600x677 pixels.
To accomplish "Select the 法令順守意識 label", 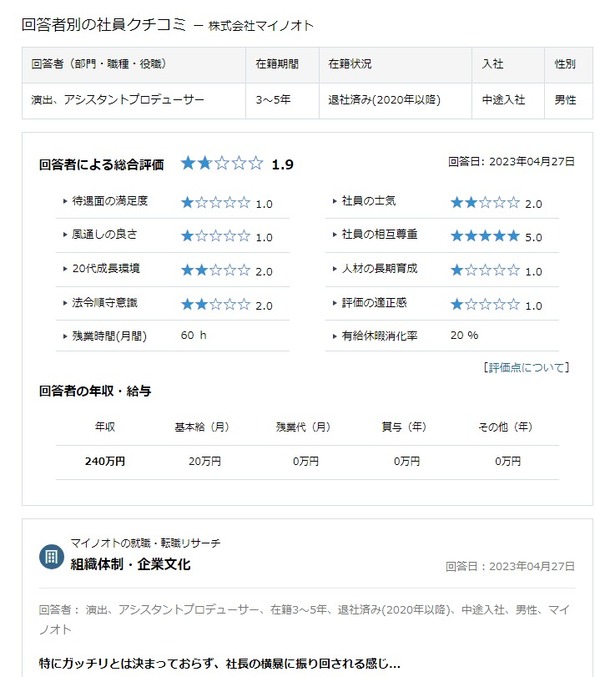I will click(104, 303).
